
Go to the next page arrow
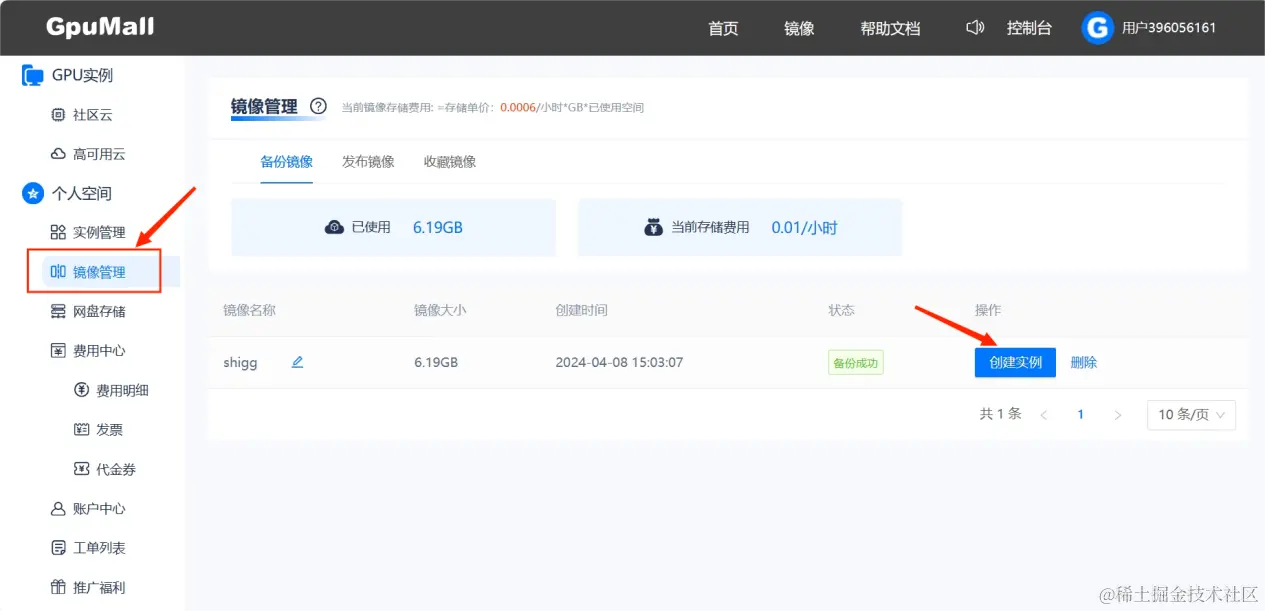pos(1118,415)
